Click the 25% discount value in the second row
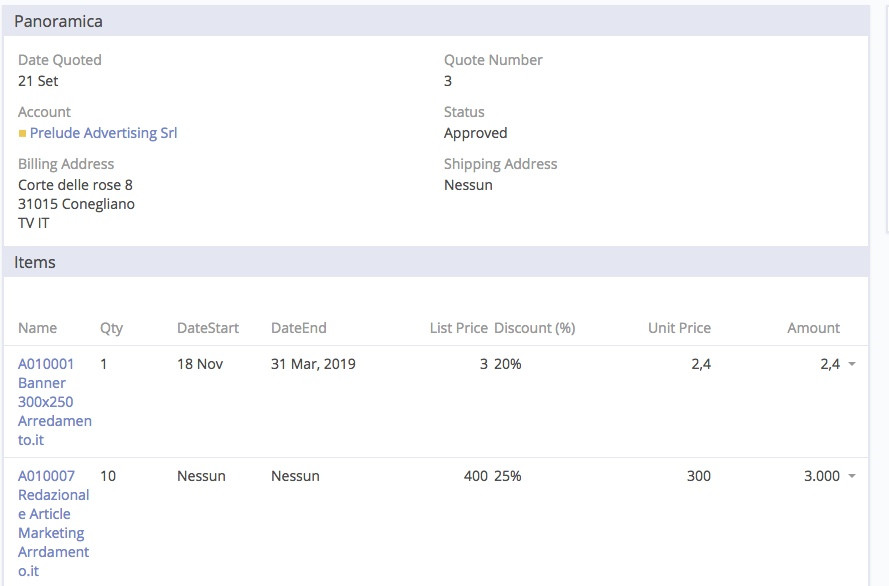Image resolution: width=889 pixels, height=586 pixels. point(507,476)
